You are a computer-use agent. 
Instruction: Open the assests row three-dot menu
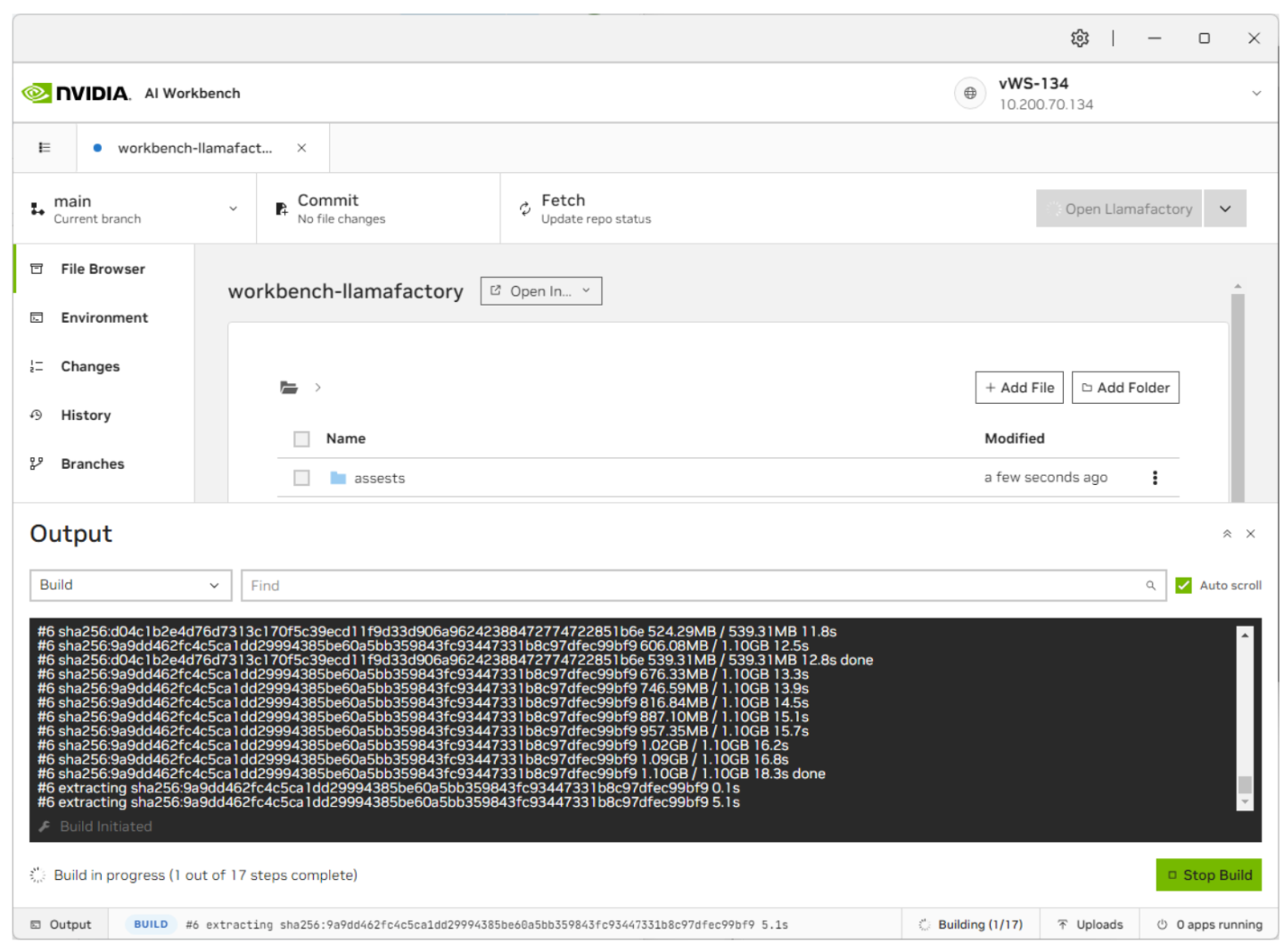[1155, 478]
